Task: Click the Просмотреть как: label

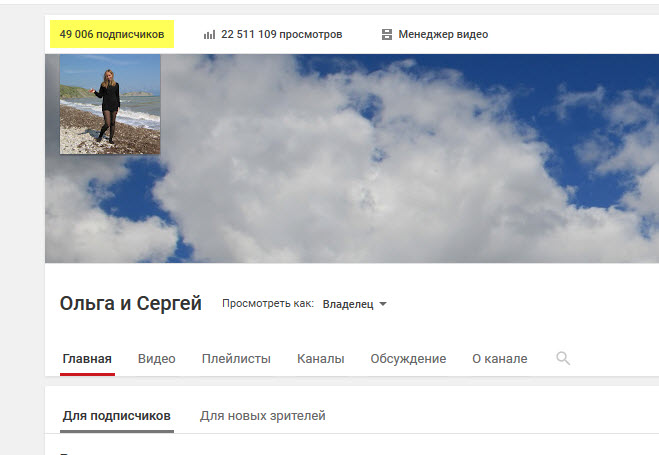Action: coord(268,303)
